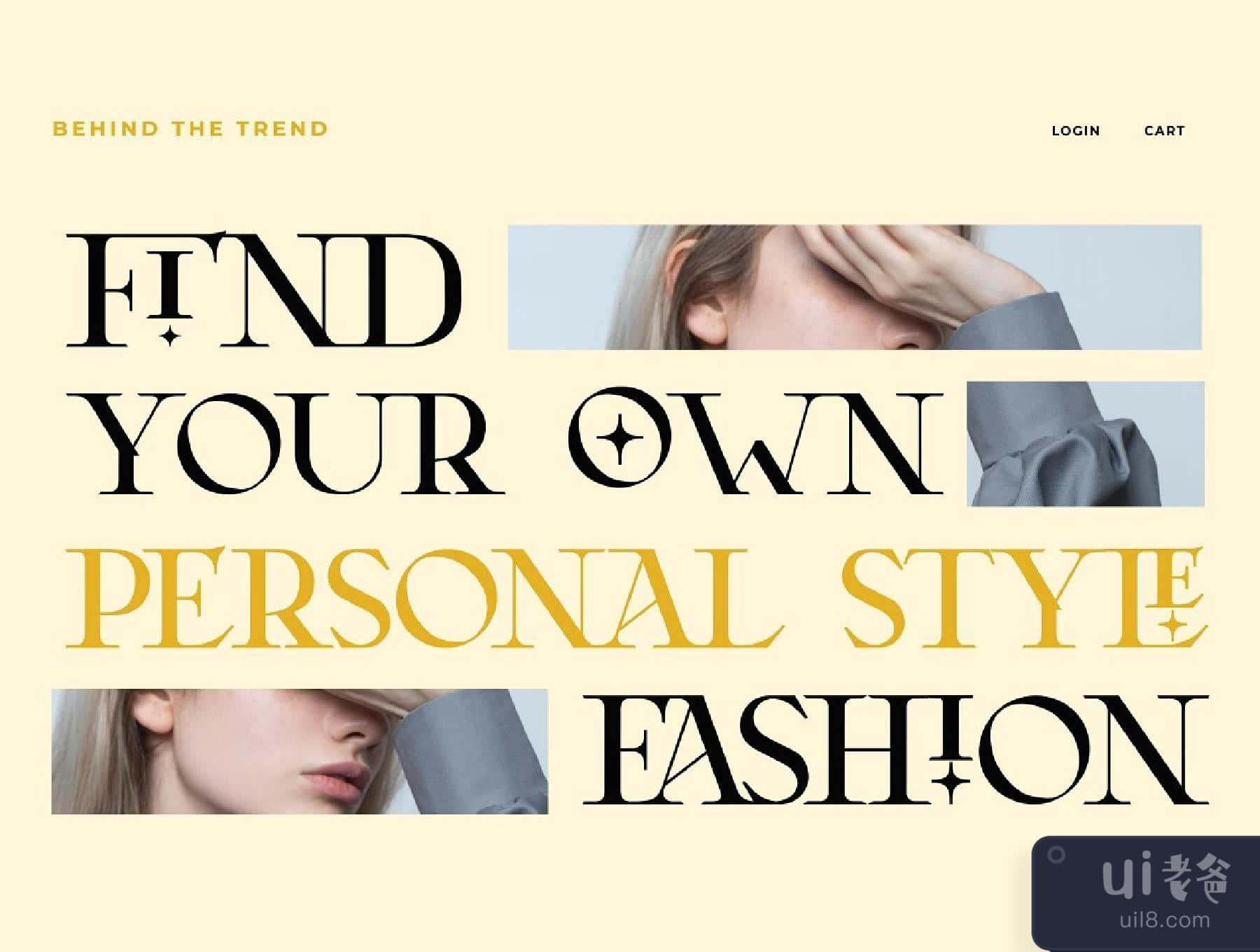This screenshot has width=1260, height=952.
Task: Click the small circle in the watermark badge
Action: point(1057,854)
